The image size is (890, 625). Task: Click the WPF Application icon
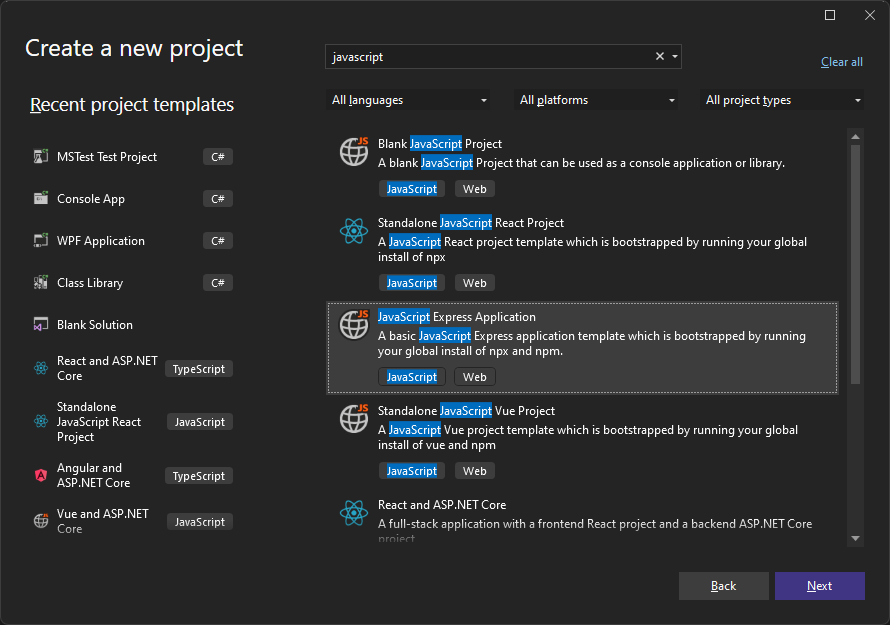tap(40, 240)
